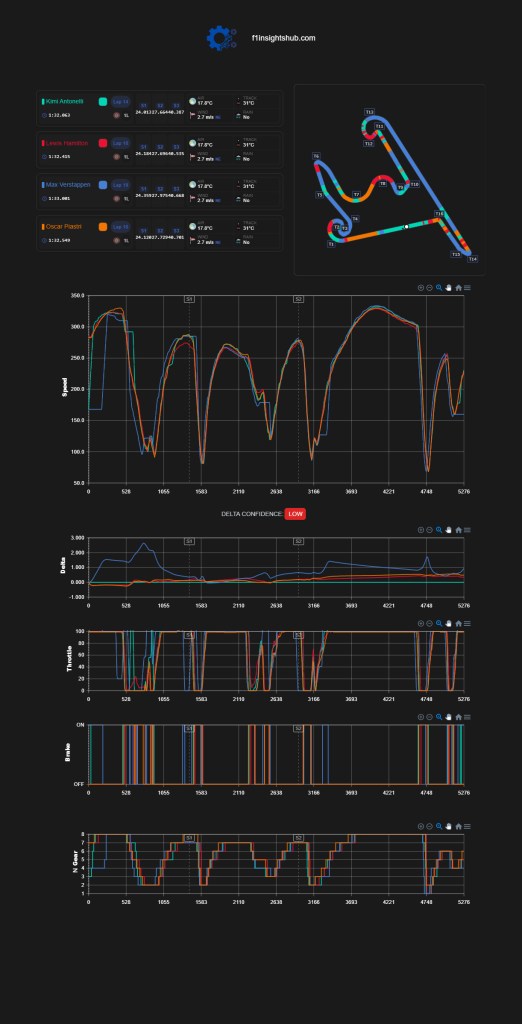The height and width of the screenshot is (1024, 522).
Task: Activate selection zoom on N Gear chart
Action: pos(439,826)
